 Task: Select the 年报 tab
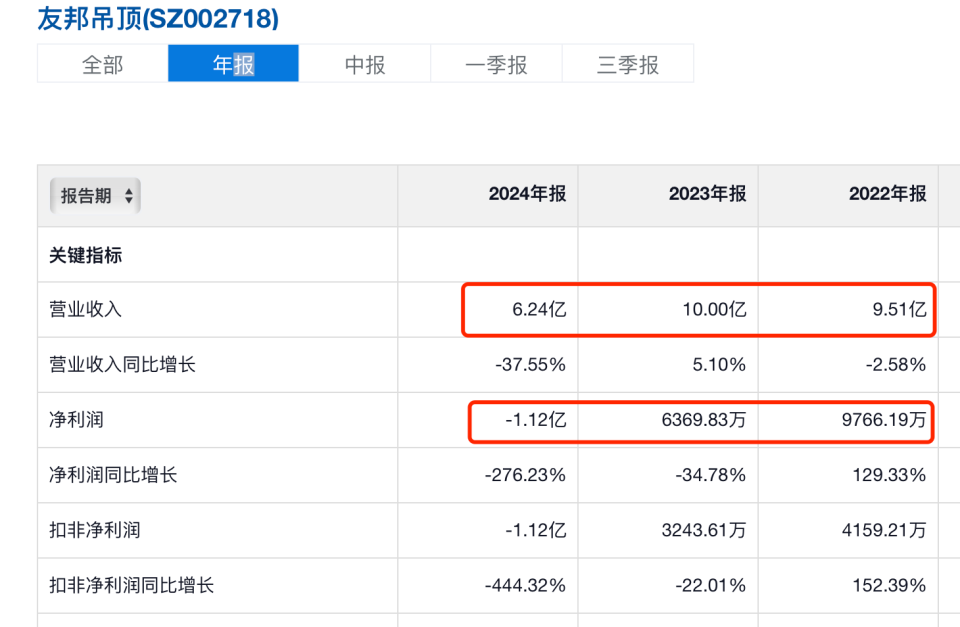pos(233,65)
